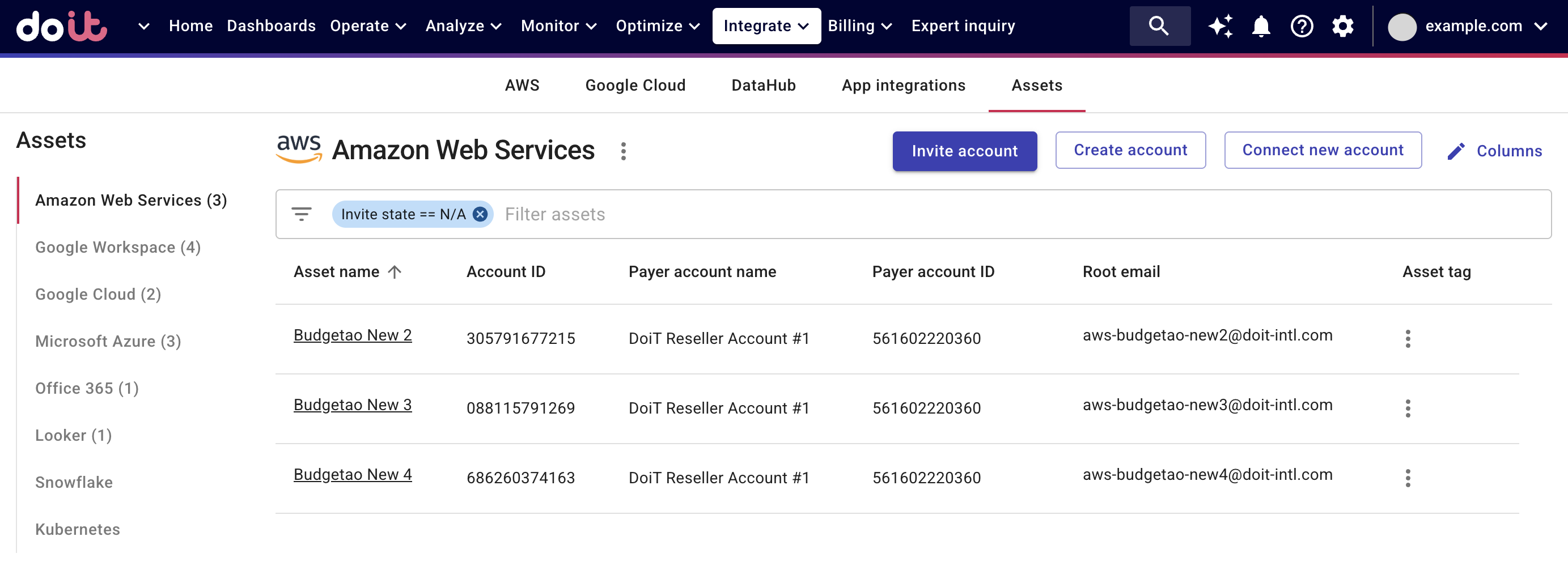Click Invite account button

pyautogui.click(x=964, y=151)
